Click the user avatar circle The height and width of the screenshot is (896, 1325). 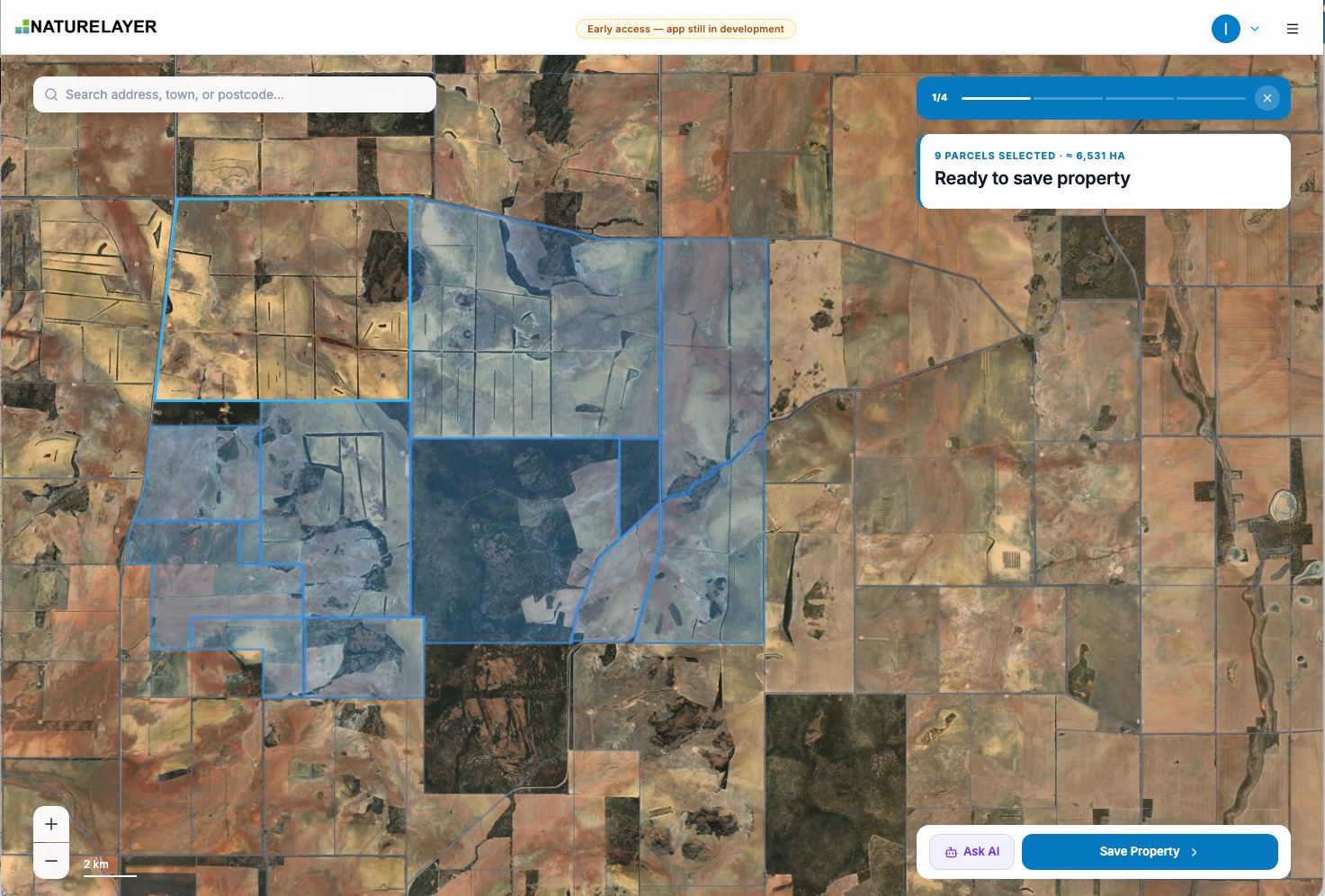1226,29
